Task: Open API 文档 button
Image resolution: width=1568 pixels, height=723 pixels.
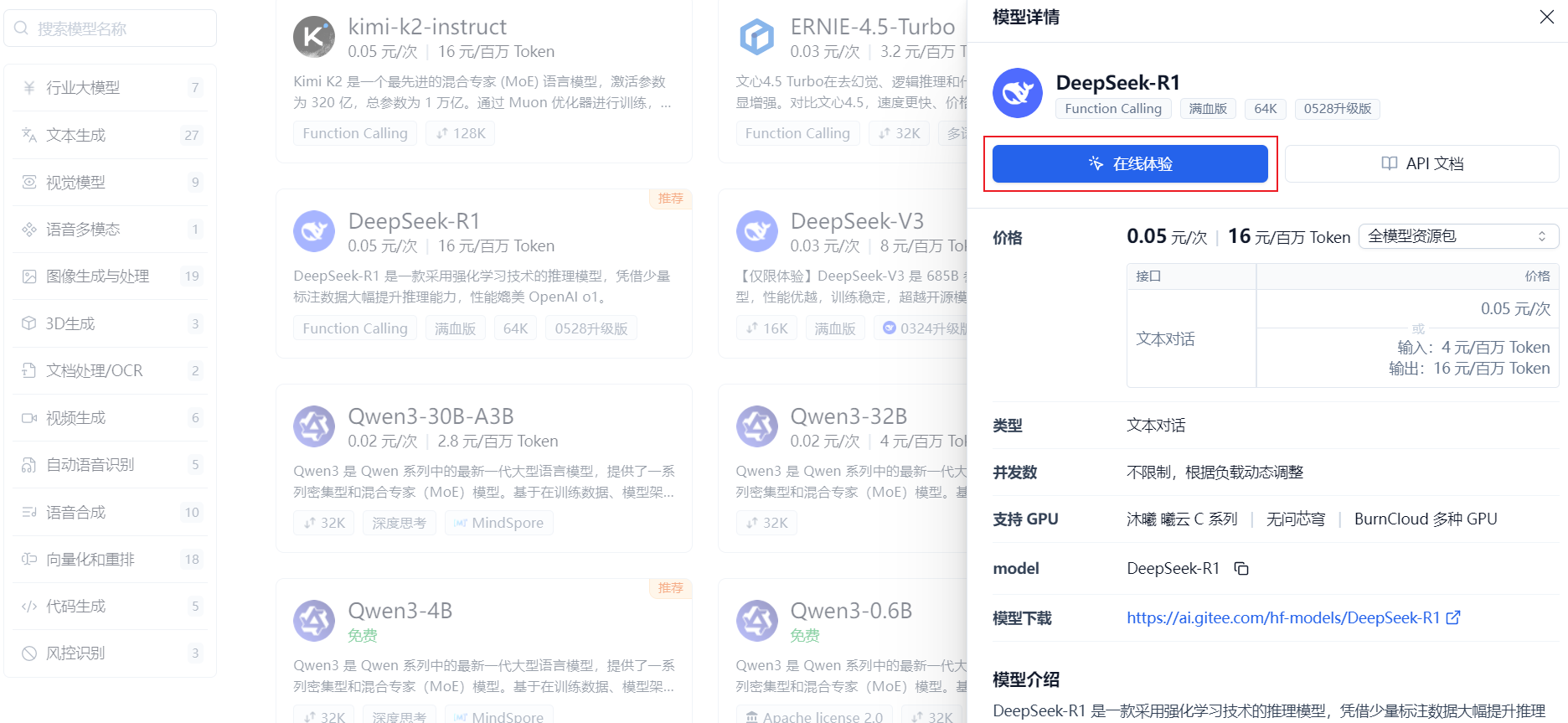Action: point(1421,163)
